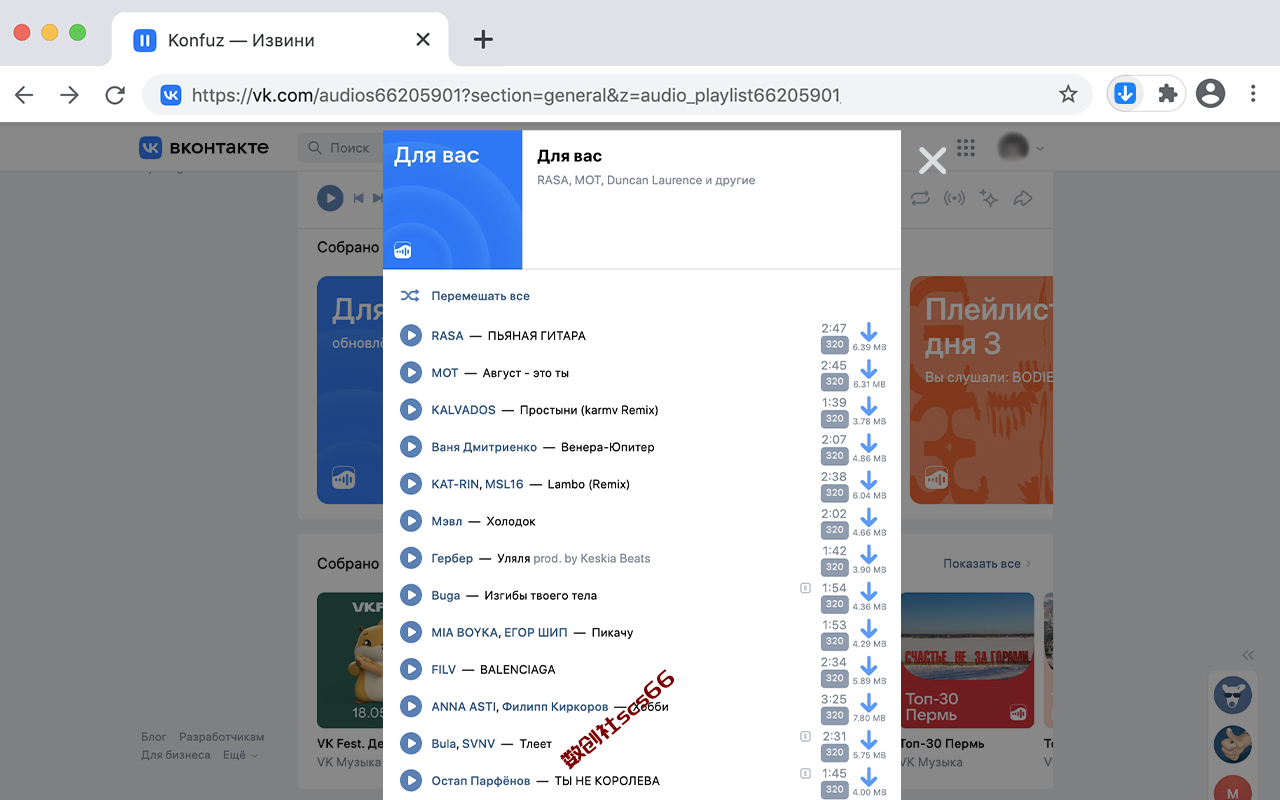Download Венера-Юпитер (4.86 MB) arrow
The width and height of the screenshot is (1280, 800).
[x=869, y=443]
